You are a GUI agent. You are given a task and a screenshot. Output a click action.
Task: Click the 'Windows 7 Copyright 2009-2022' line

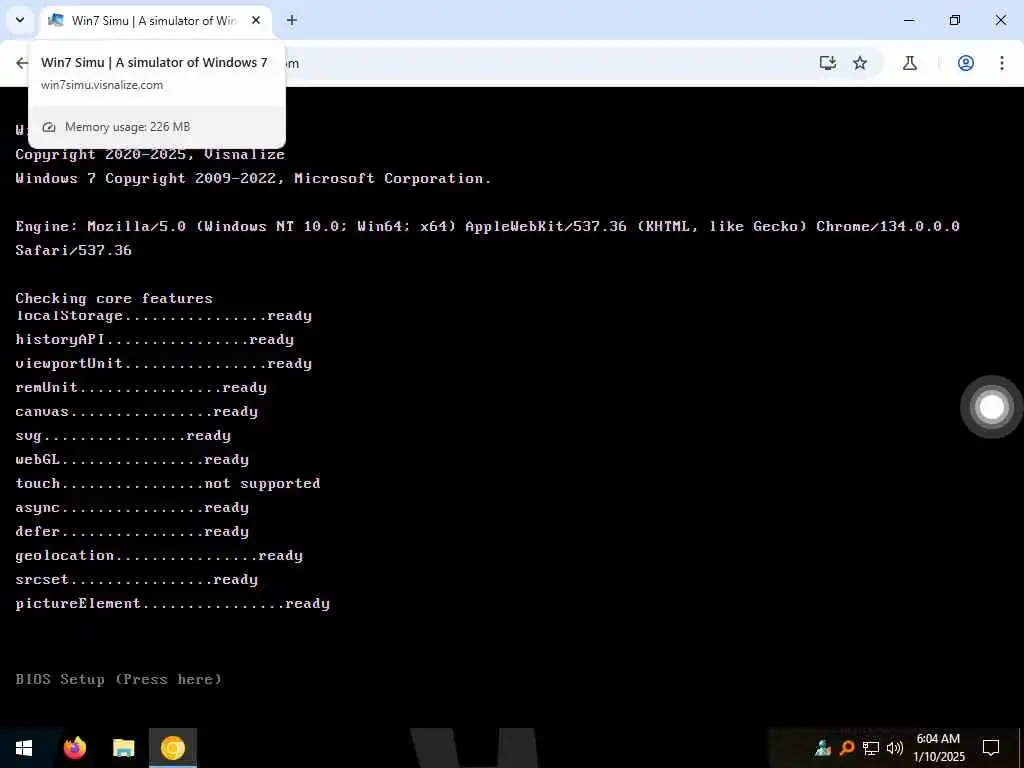click(x=253, y=178)
